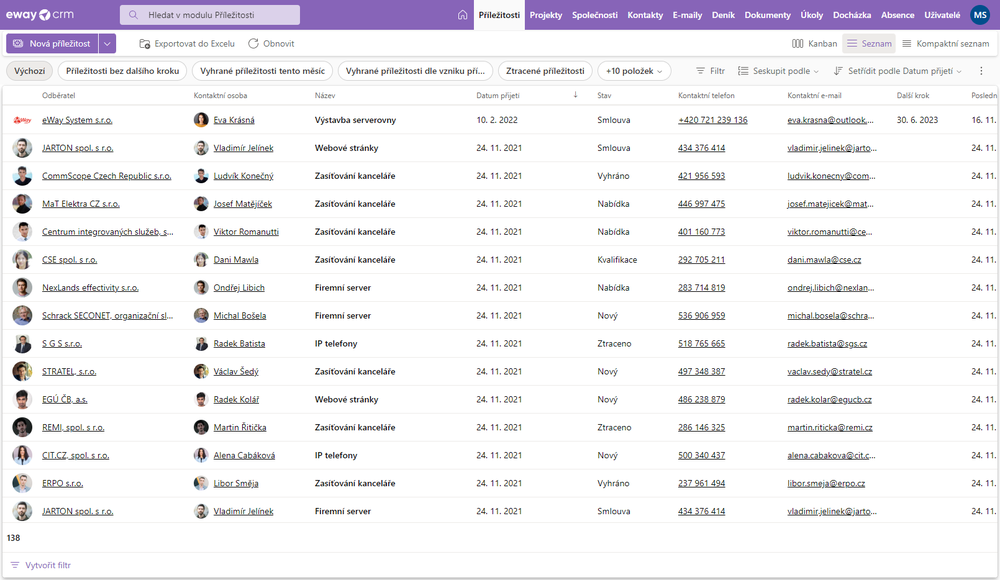Switch to the Projekty module
The image size is (1000, 580).
click(x=546, y=15)
